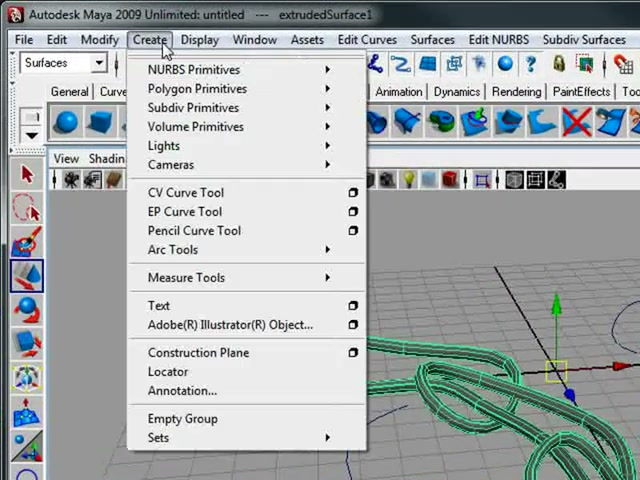Open the Edit Curves menu
The height and width of the screenshot is (480, 640).
[367, 40]
